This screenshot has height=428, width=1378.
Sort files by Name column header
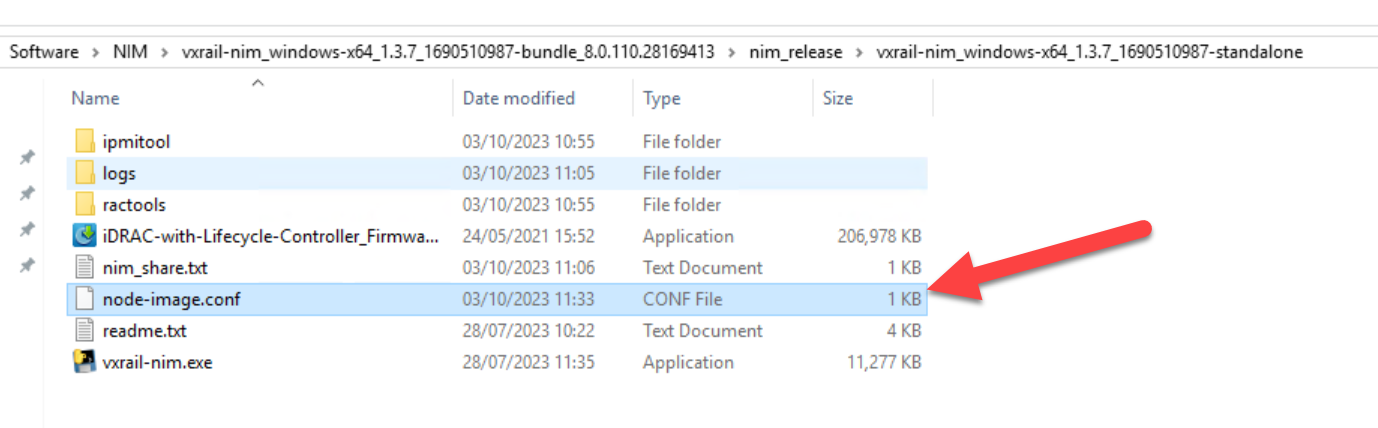point(96,98)
